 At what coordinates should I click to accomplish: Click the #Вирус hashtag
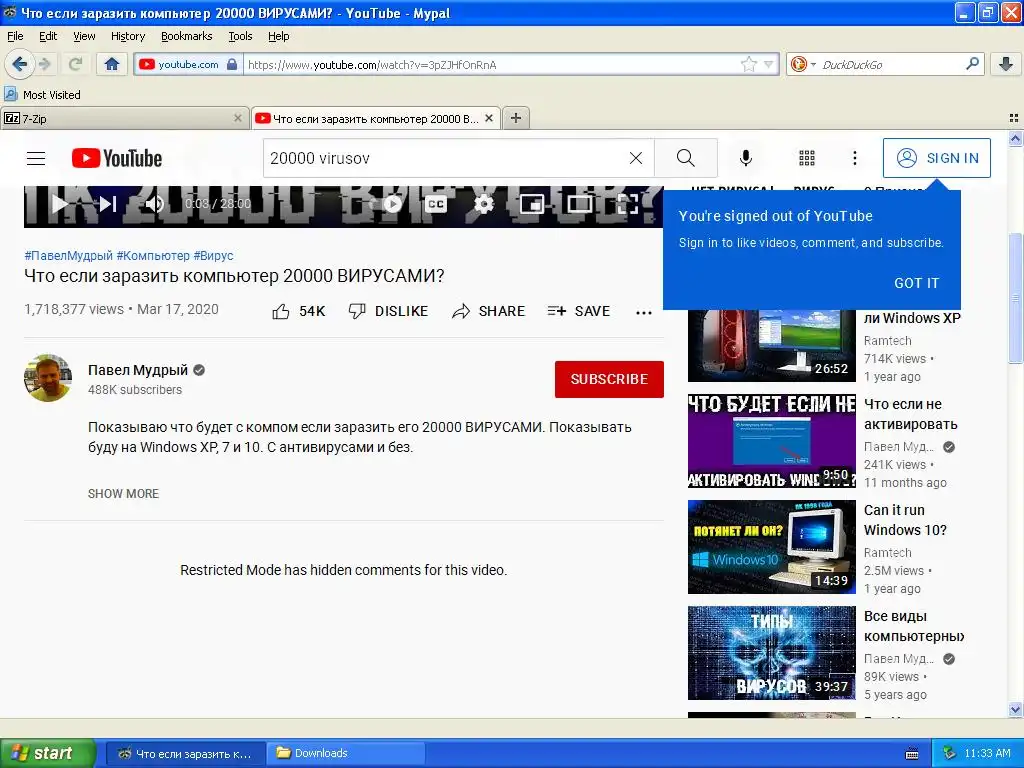214,256
